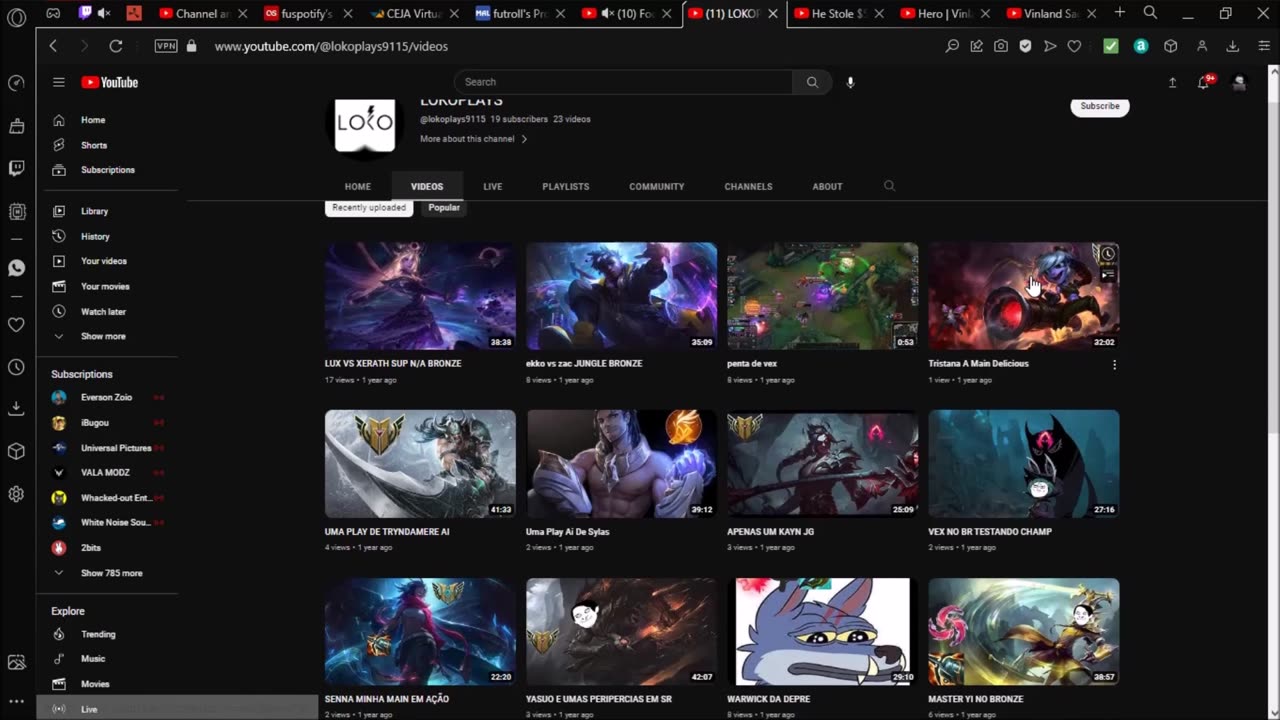The height and width of the screenshot is (720, 1280).
Task: Open the browser downloads toolbar icon
Action: pyautogui.click(x=1233, y=46)
